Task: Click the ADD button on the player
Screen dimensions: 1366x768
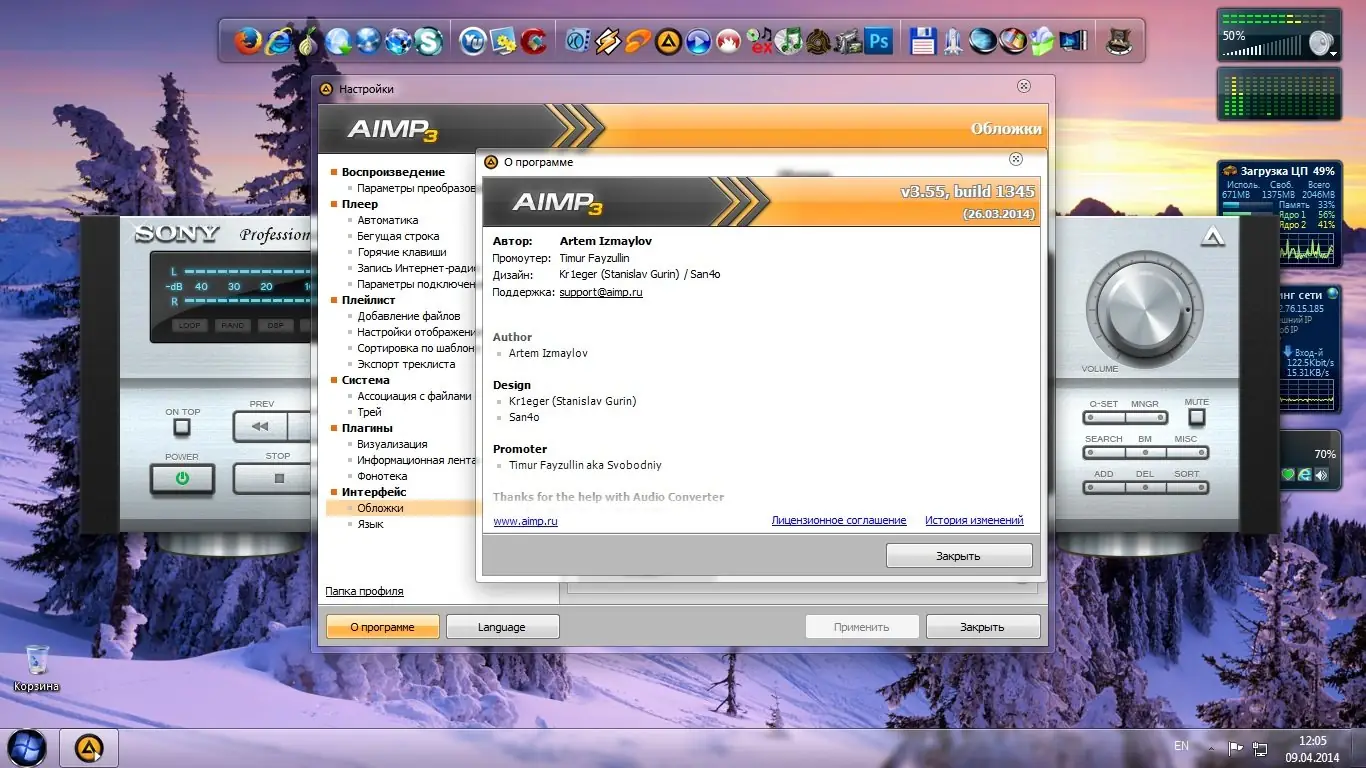Action: (x=1103, y=488)
